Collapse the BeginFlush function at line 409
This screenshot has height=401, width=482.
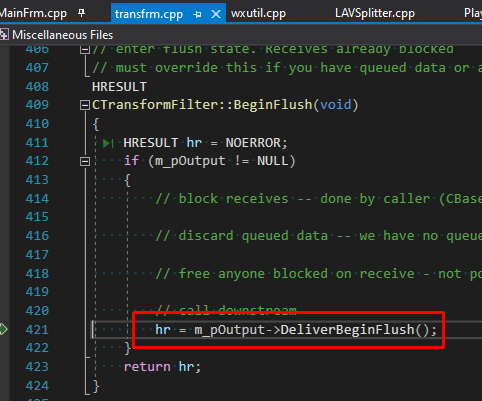[x=85, y=105]
